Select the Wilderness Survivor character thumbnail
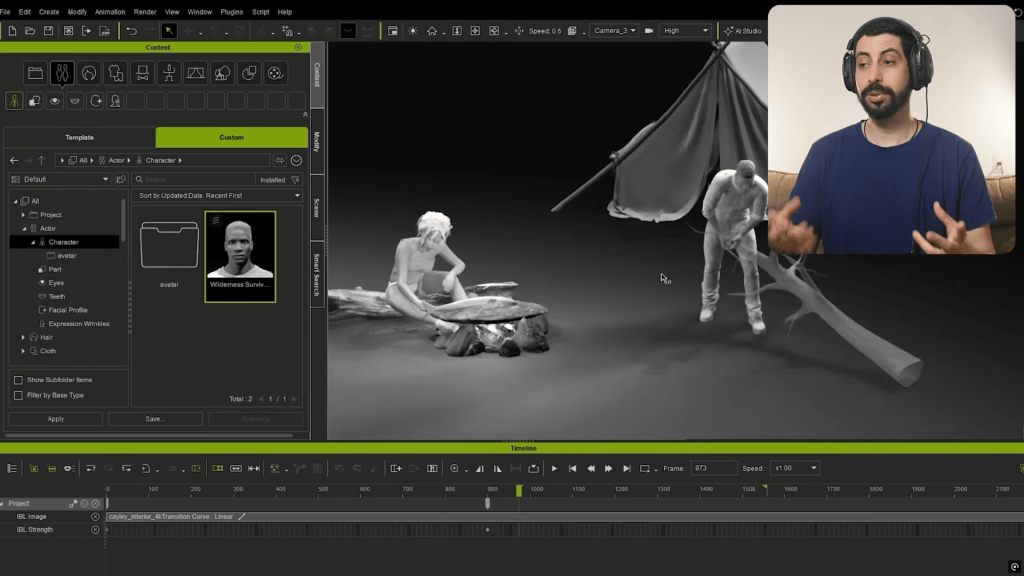 (240, 257)
